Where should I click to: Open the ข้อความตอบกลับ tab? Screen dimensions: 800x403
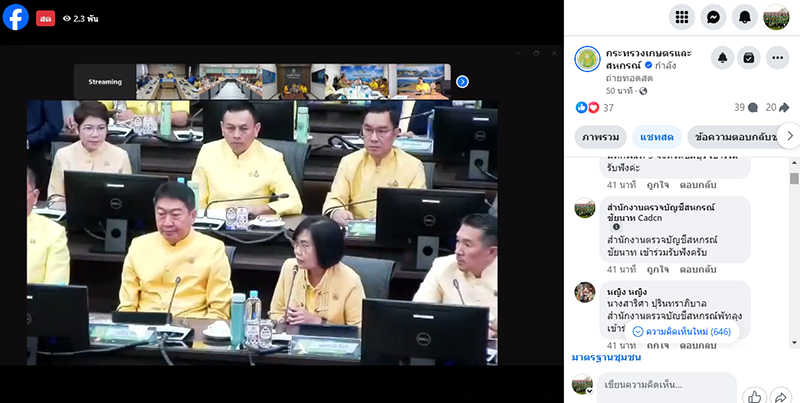(x=735, y=137)
